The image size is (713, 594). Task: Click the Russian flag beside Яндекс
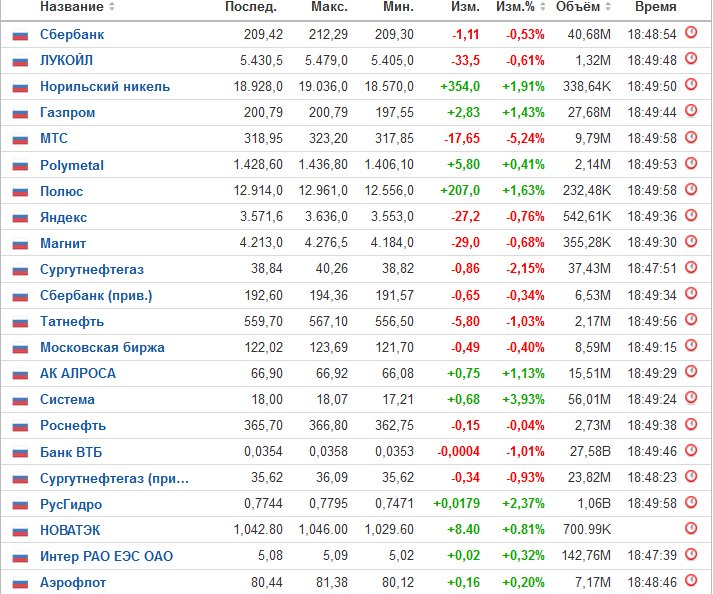(x=20, y=218)
